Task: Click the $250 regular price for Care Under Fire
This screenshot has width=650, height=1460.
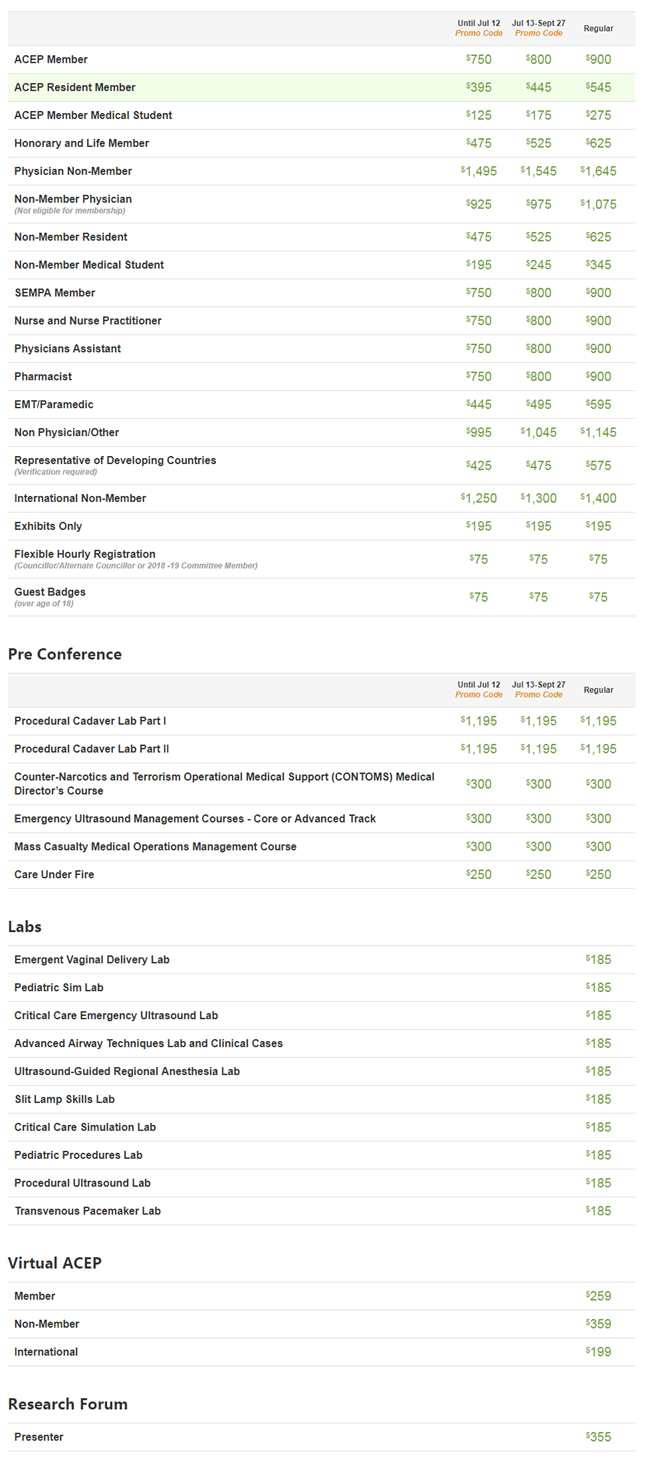Action: (x=598, y=876)
